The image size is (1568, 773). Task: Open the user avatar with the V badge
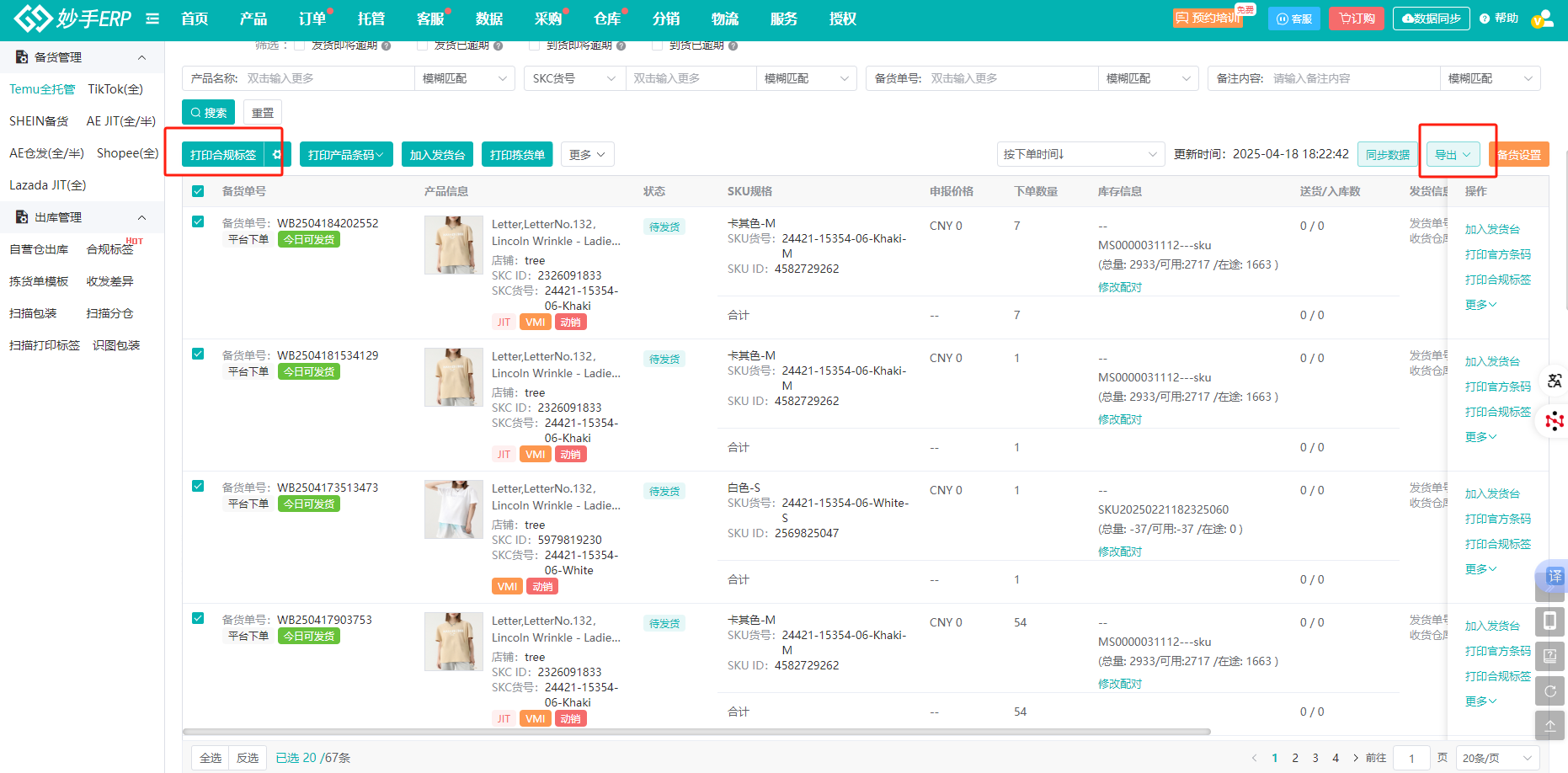tap(1542, 19)
